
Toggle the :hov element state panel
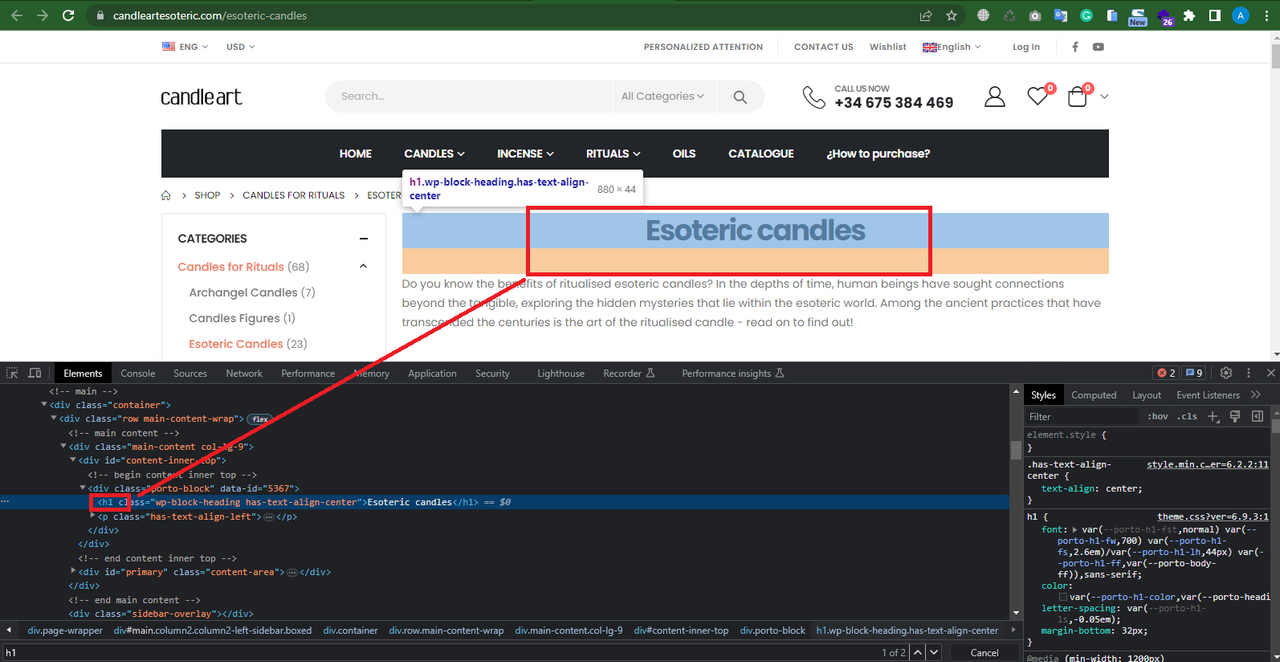pyautogui.click(x=1157, y=416)
